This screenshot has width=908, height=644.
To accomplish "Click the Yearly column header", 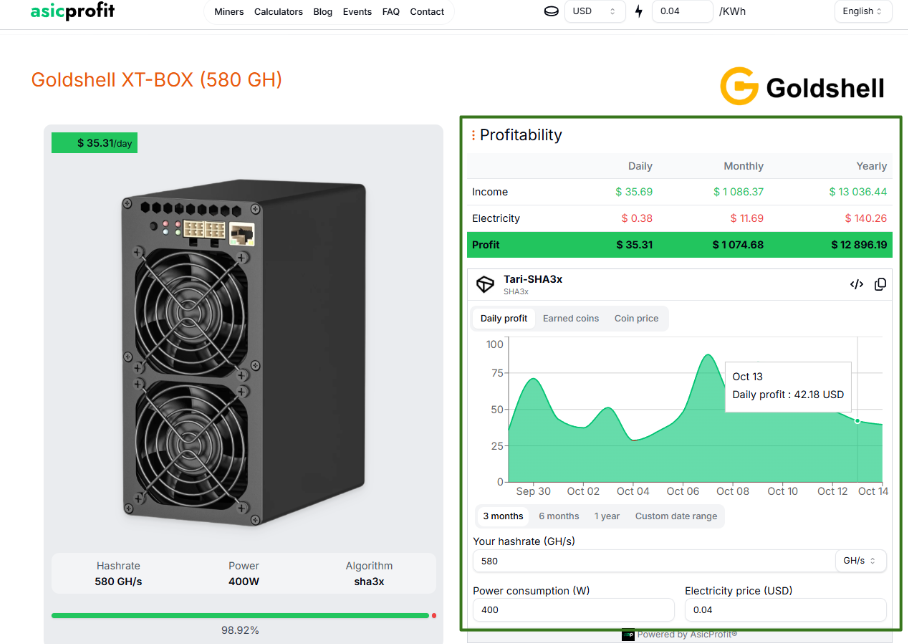I will [872, 166].
